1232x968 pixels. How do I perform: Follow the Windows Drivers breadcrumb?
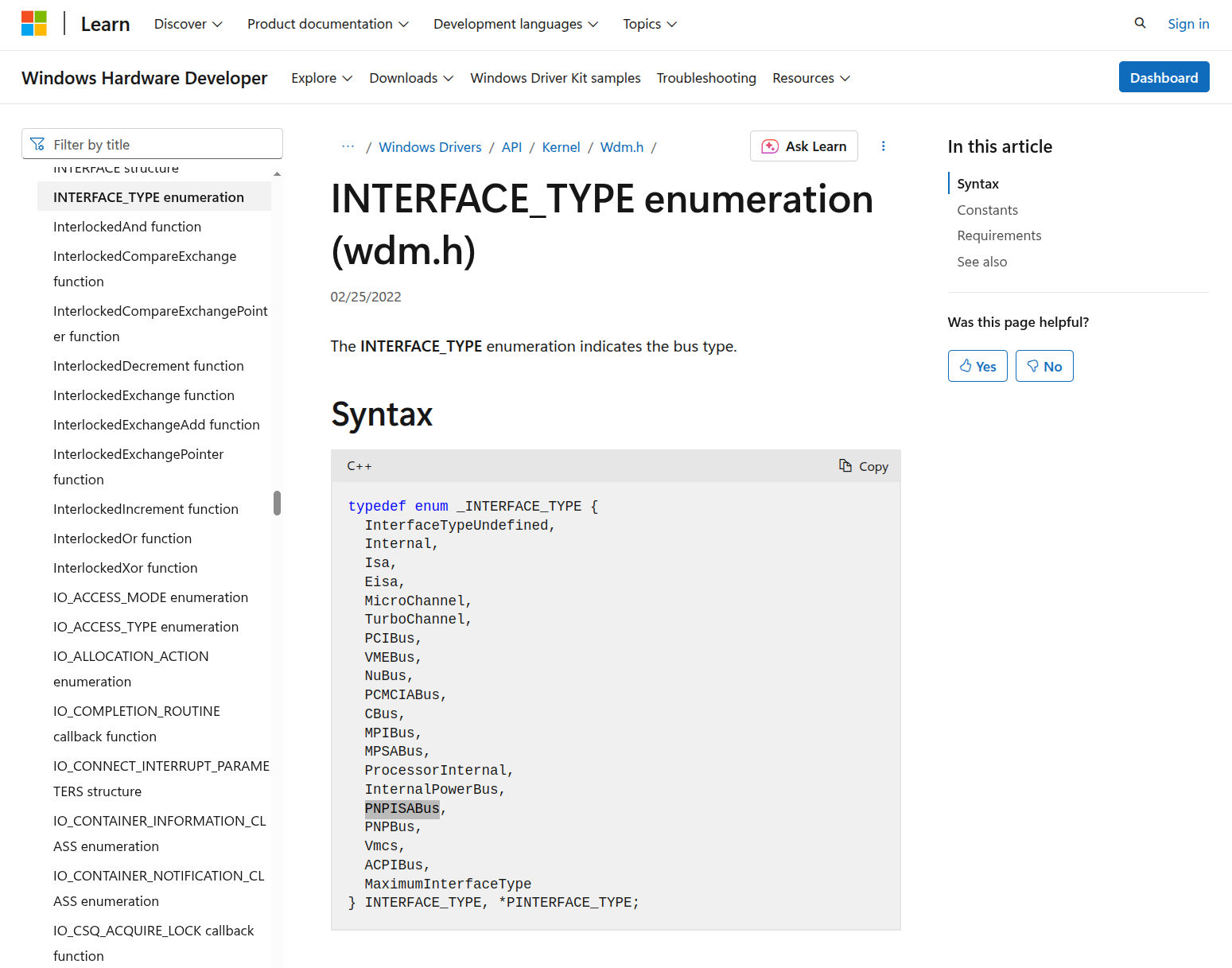pyautogui.click(x=429, y=147)
